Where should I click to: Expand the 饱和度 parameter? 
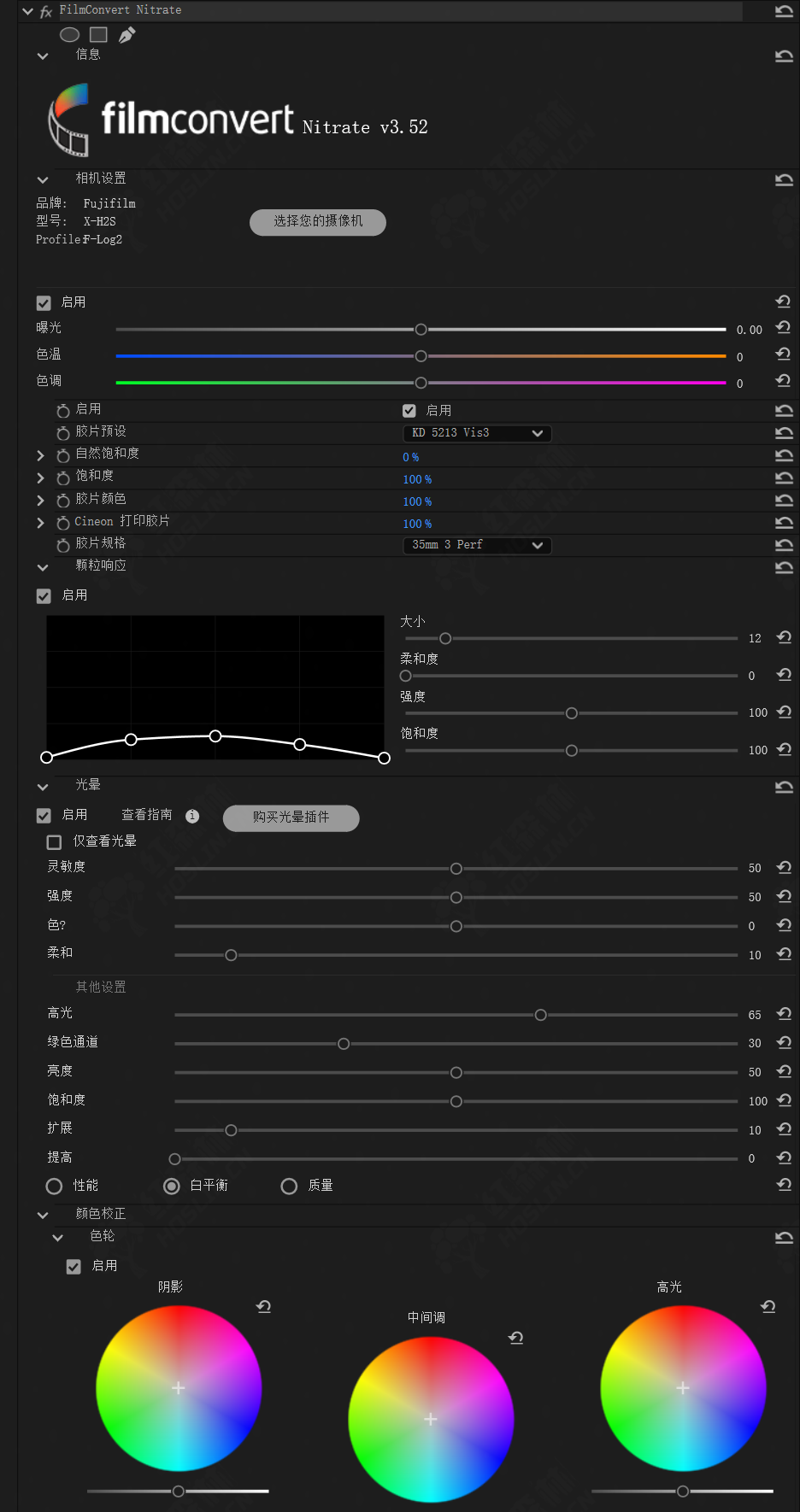click(x=40, y=478)
